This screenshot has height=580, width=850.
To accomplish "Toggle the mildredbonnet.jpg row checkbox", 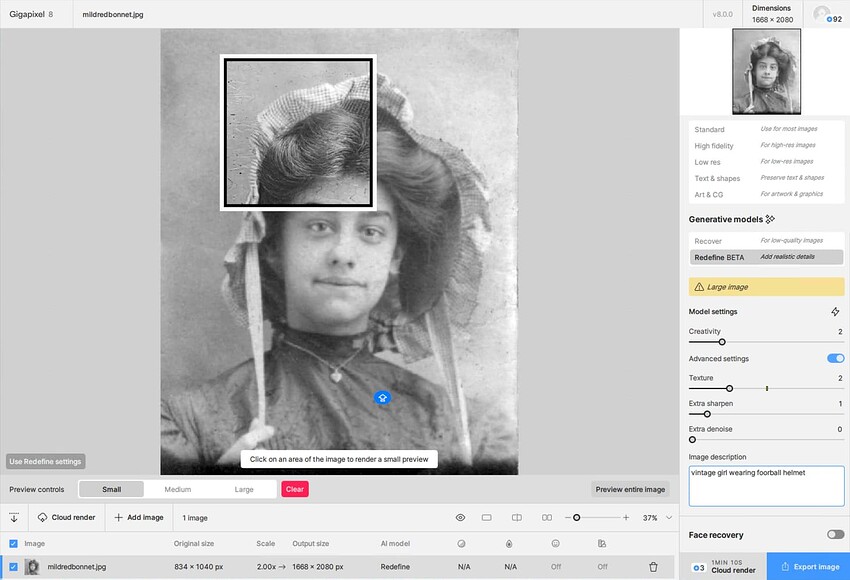I will [x=14, y=567].
